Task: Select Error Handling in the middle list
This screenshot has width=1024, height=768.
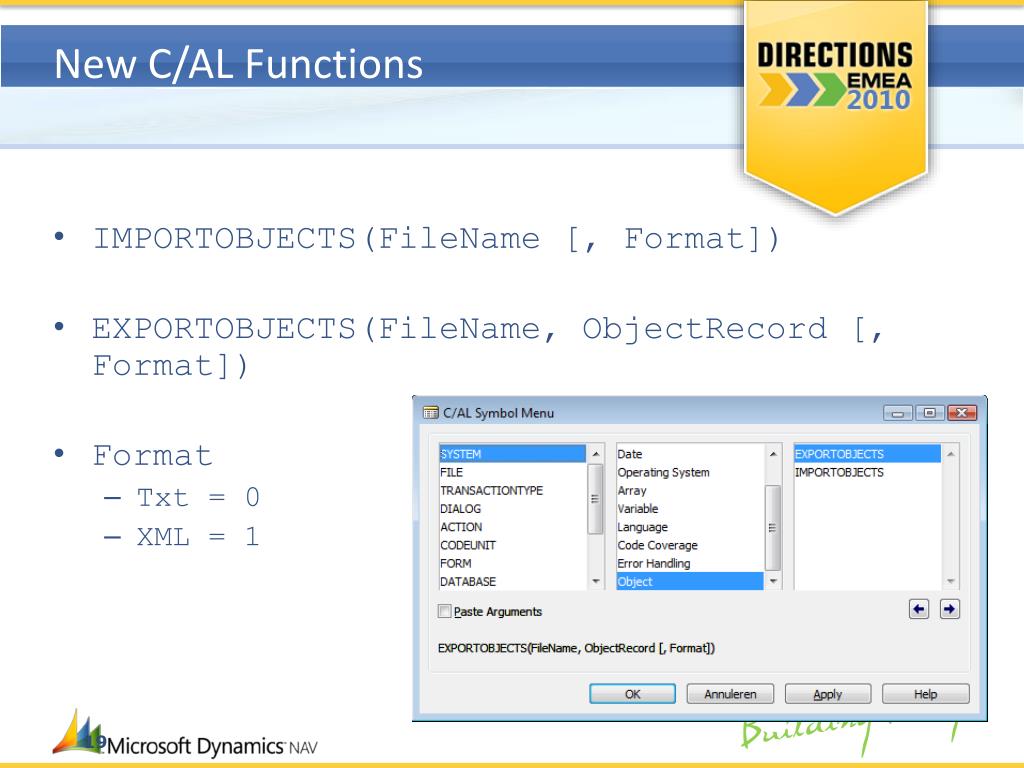Action: pos(690,564)
